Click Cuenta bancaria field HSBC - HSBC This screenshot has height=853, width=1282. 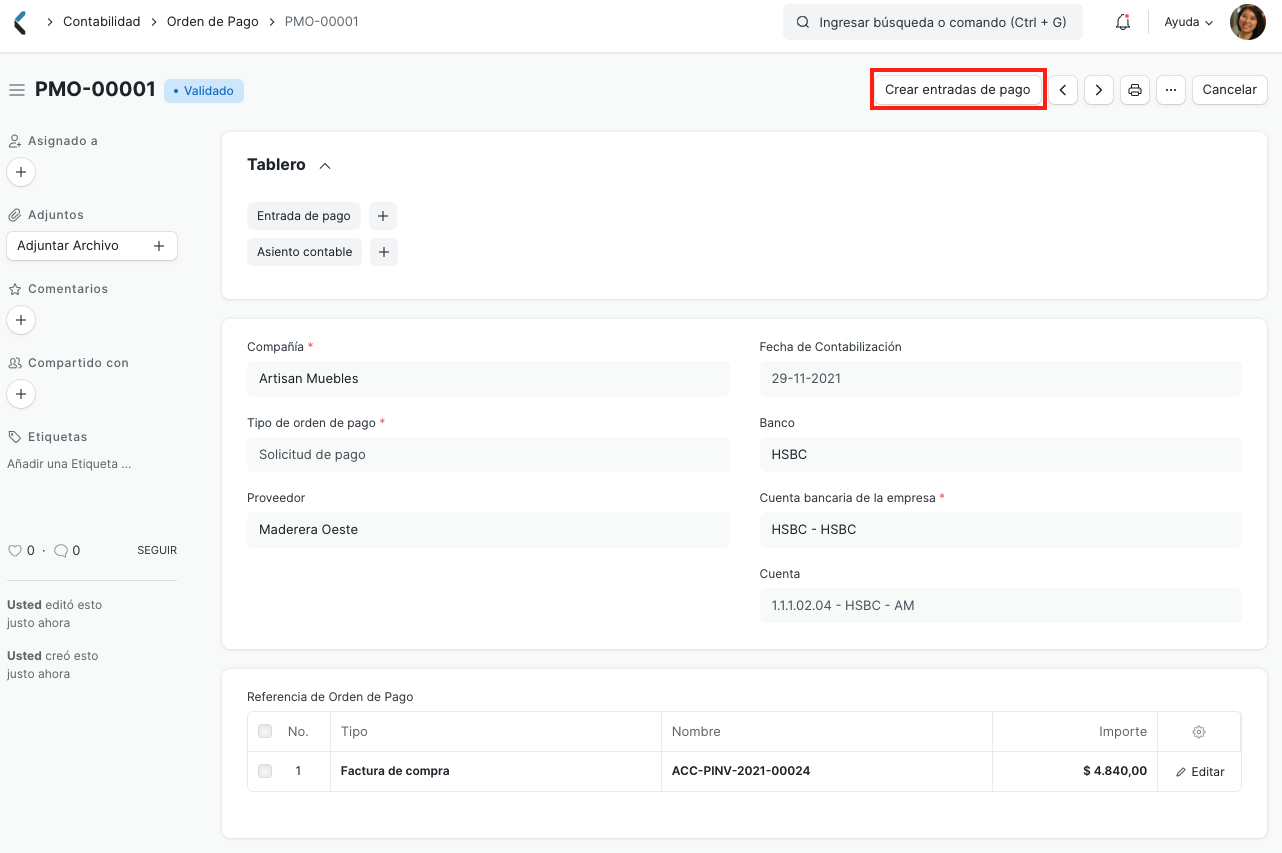click(1000, 530)
